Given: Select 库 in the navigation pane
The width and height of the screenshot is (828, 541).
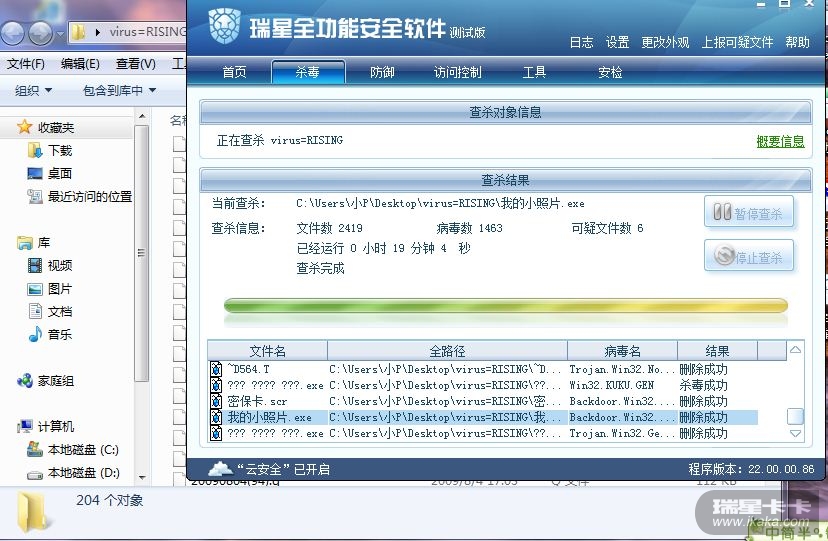Looking at the screenshot, I should tap(43, 242).
